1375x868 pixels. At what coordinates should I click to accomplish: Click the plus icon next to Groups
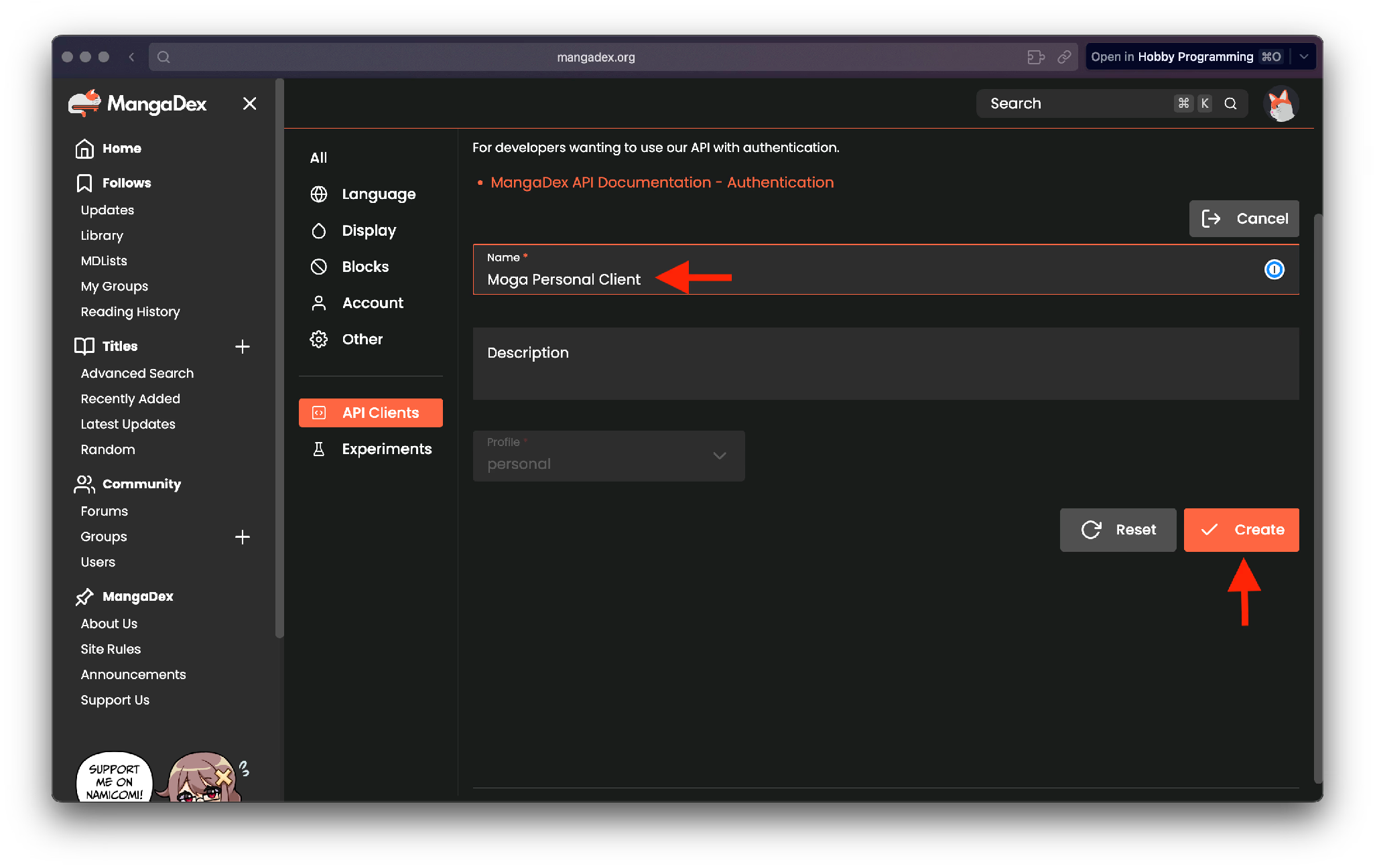tap(243, 536)
